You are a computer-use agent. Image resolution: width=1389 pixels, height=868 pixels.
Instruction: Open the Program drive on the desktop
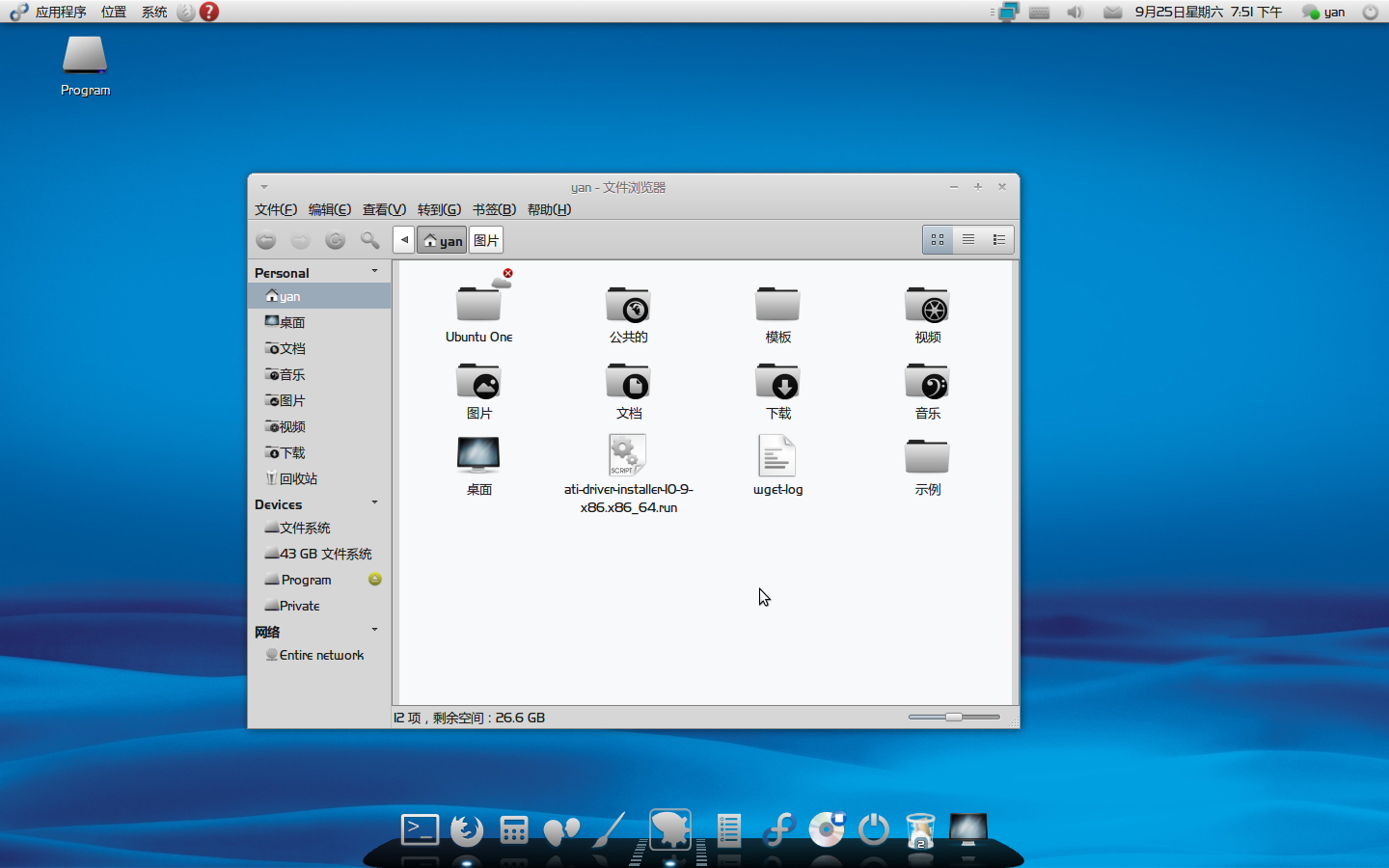click(85, 66)
